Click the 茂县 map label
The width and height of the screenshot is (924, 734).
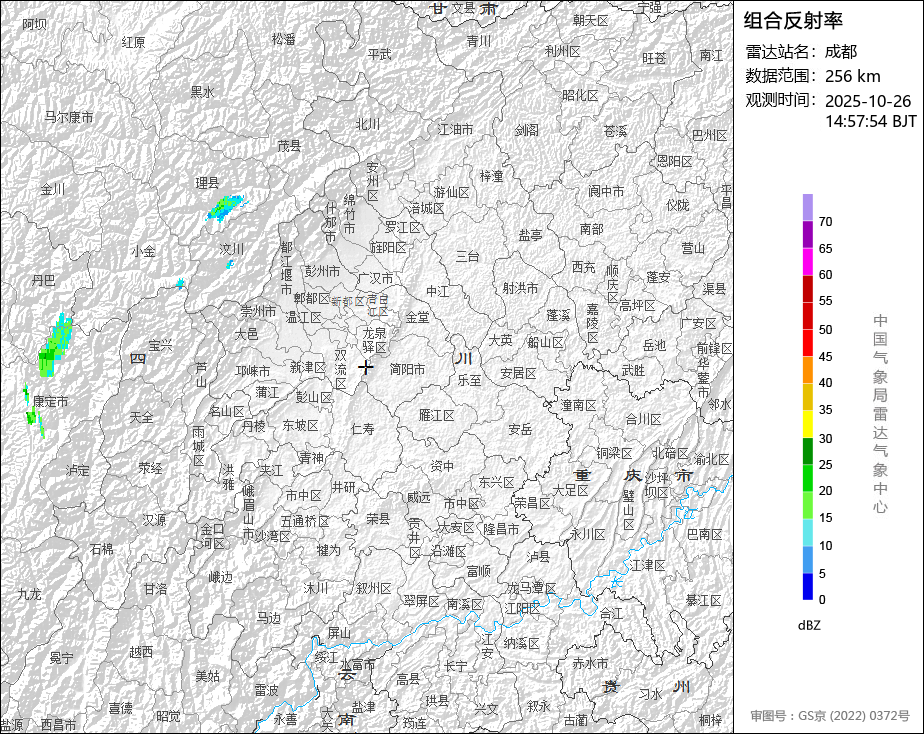coord(289,146)
